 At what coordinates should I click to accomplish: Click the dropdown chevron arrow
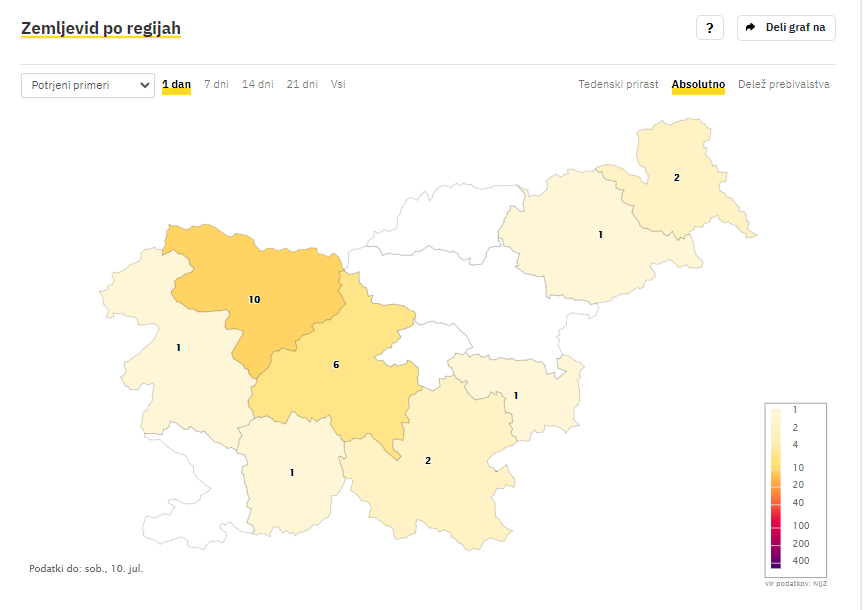click(x=144, y=85)
